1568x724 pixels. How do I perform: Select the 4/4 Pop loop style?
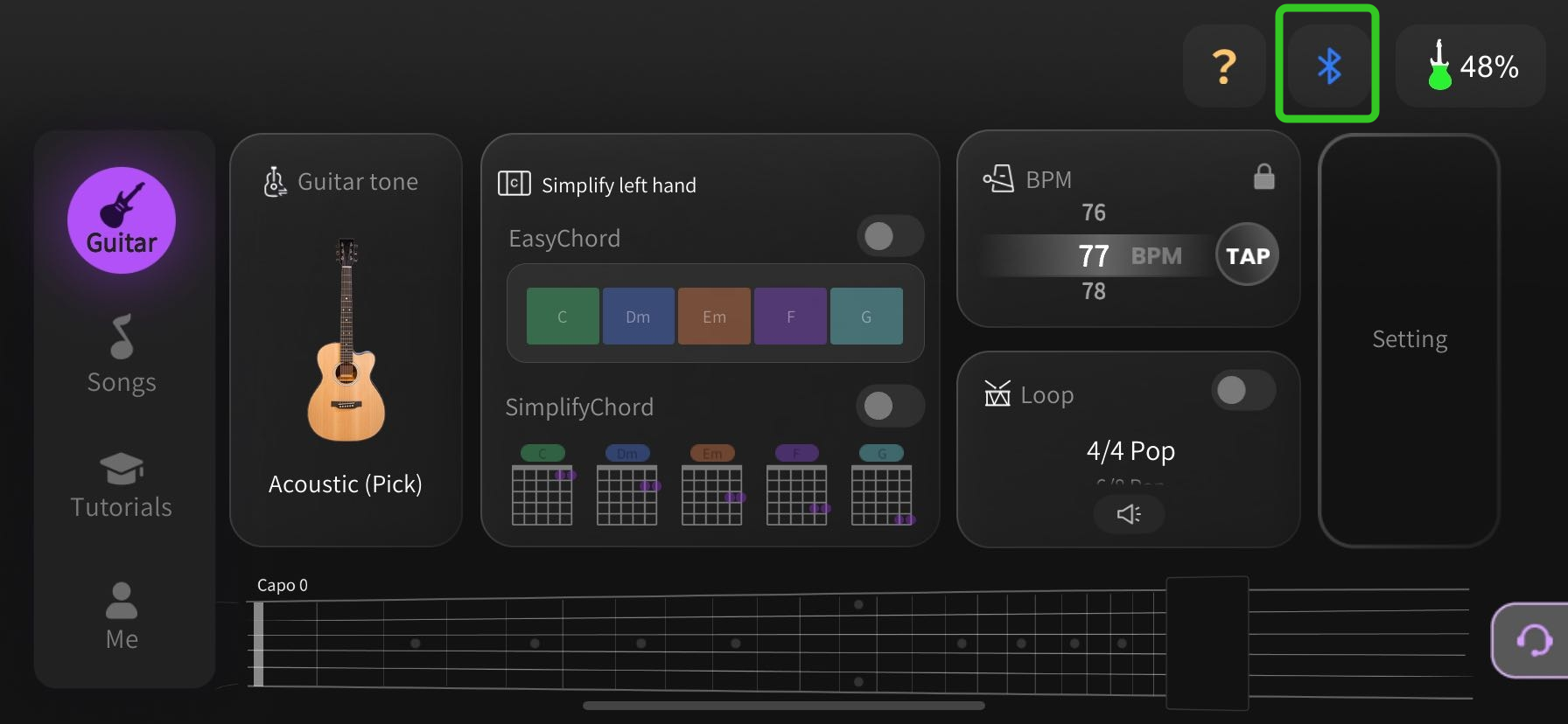click(x=1130, y=451)
